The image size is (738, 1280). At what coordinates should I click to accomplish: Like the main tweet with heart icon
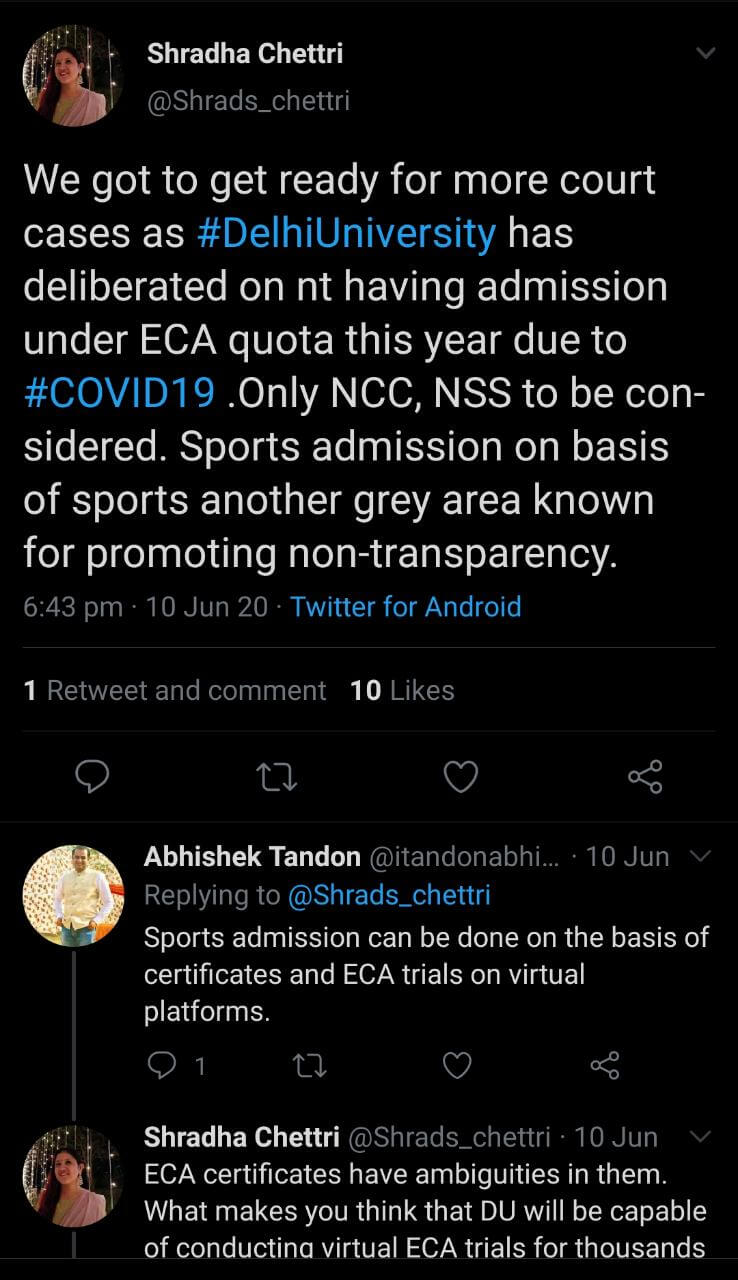tap(460, 776)
